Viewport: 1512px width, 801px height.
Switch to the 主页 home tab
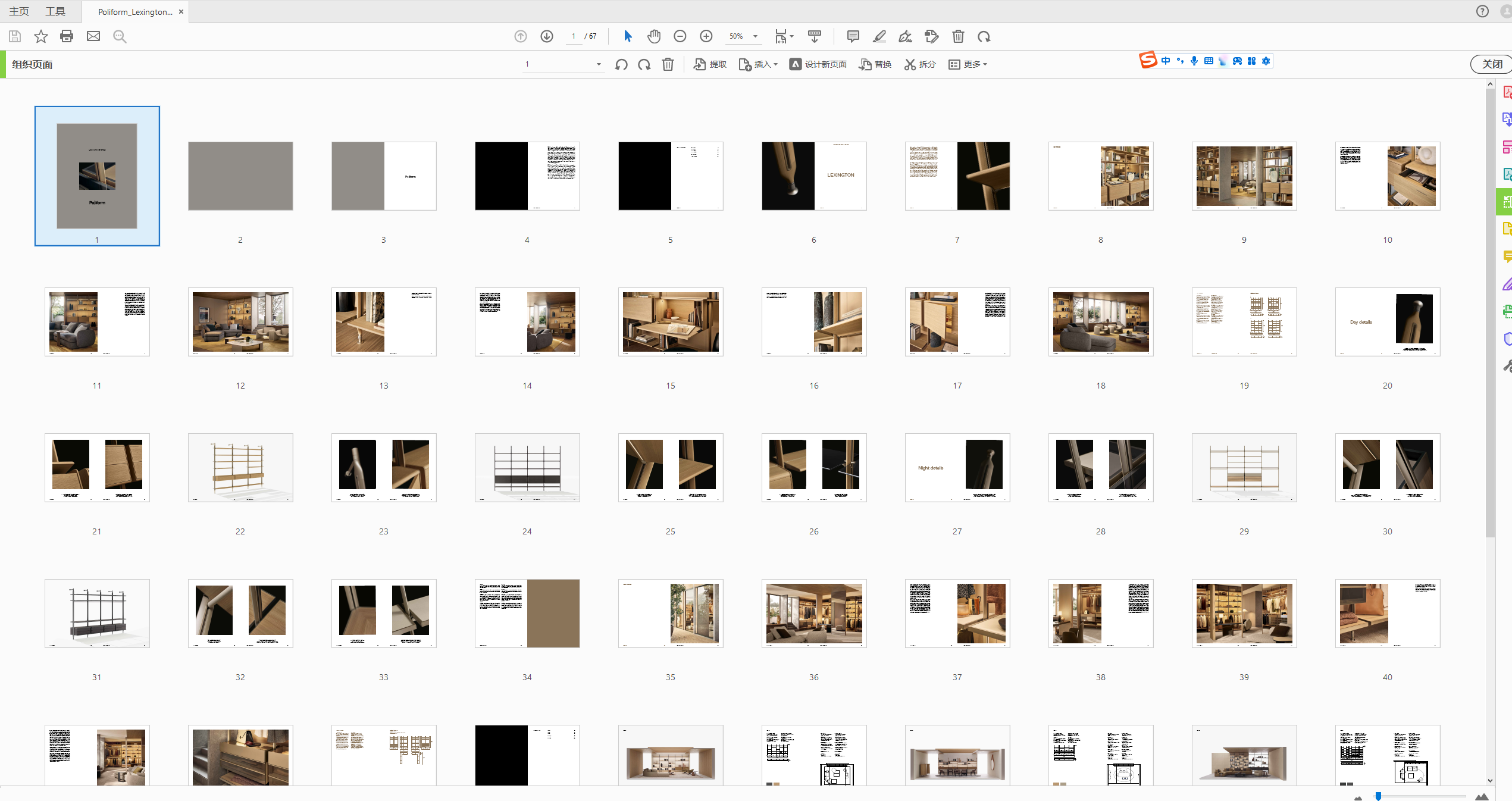pos(19,11)
